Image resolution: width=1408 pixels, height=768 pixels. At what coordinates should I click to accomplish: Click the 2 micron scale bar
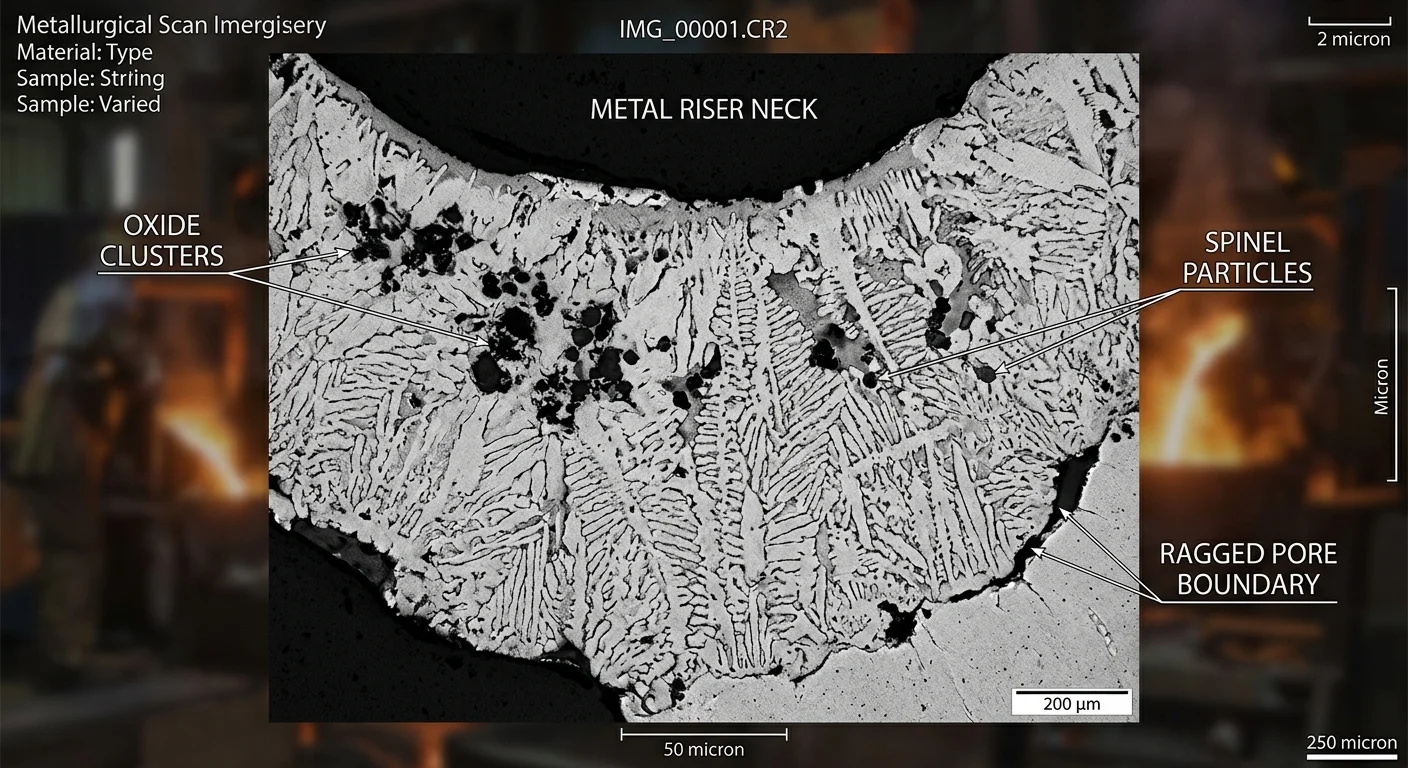pos(1349,32)
